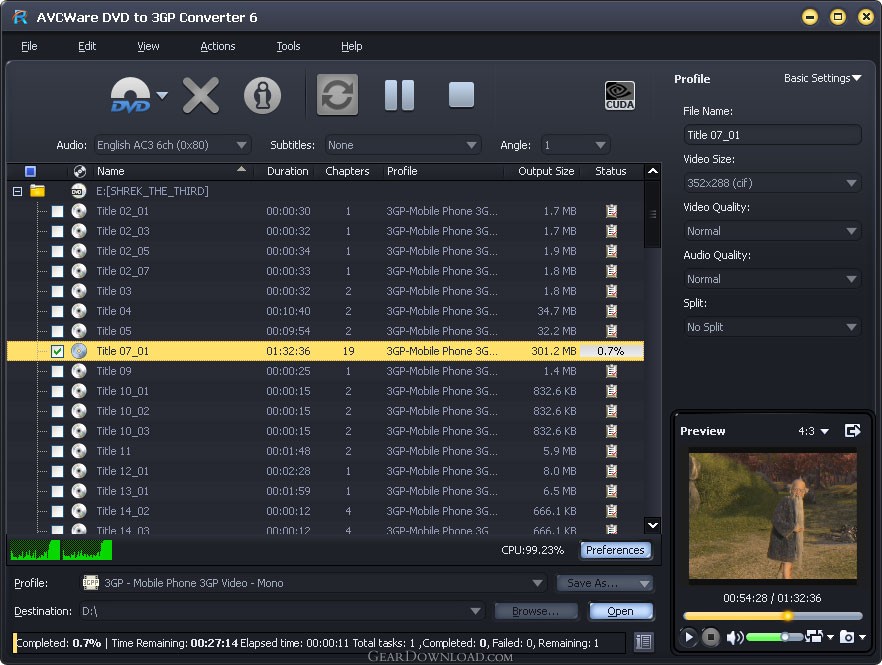This screenshot has height=665, width=882.
Task: Click the preview clip/segment icon
Action: 814,636
